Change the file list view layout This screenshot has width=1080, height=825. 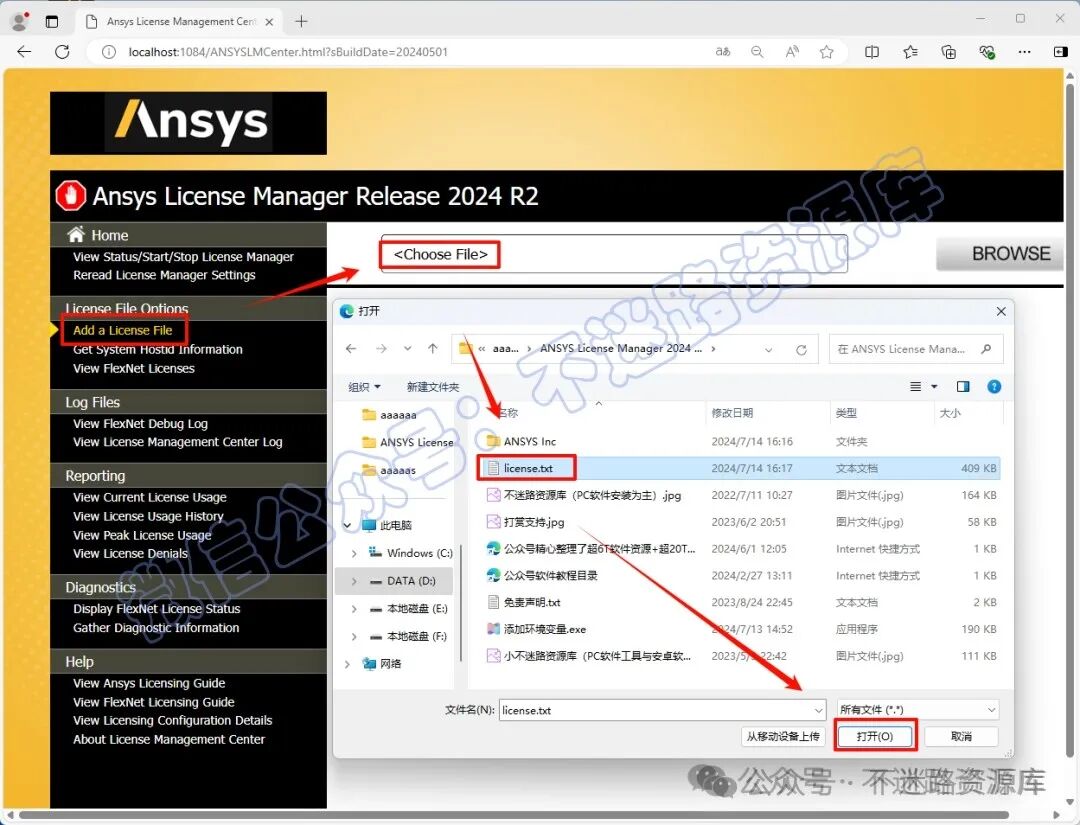coord(915,386)
